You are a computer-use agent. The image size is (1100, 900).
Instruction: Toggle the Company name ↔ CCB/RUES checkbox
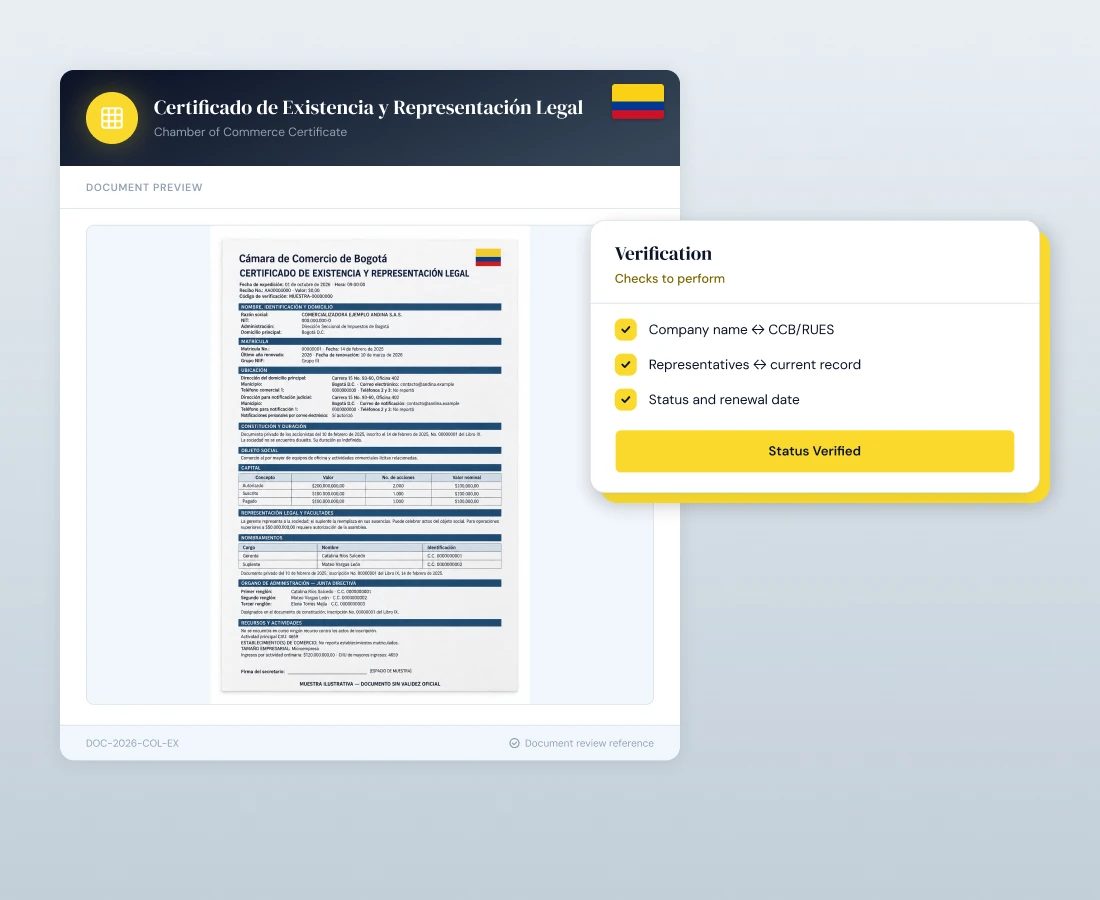(x=626, y=329)
